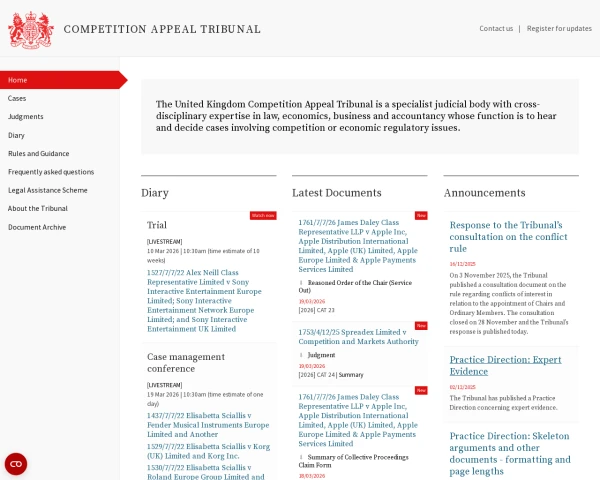Go to Legal Assistance Scheme
Image resolution: width=600 pixels, height=480 pixels.
point(47,190)
